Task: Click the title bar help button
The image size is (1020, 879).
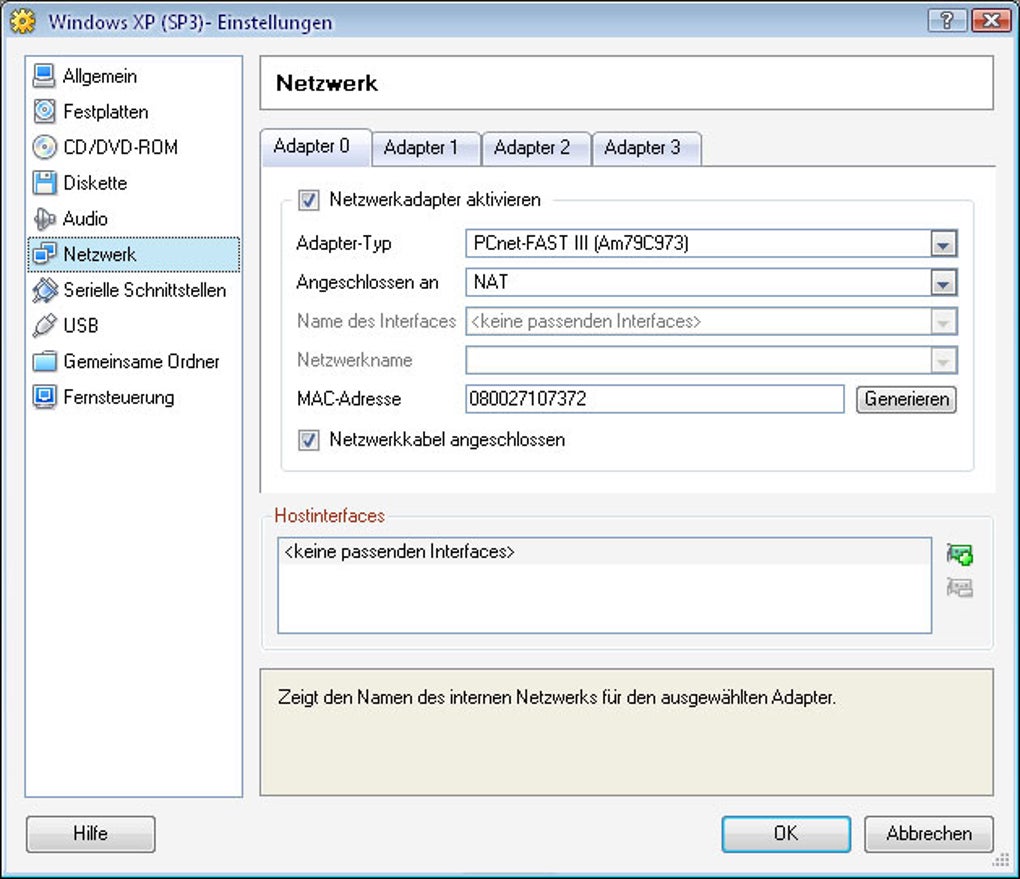Action: [x=945, y=20]
